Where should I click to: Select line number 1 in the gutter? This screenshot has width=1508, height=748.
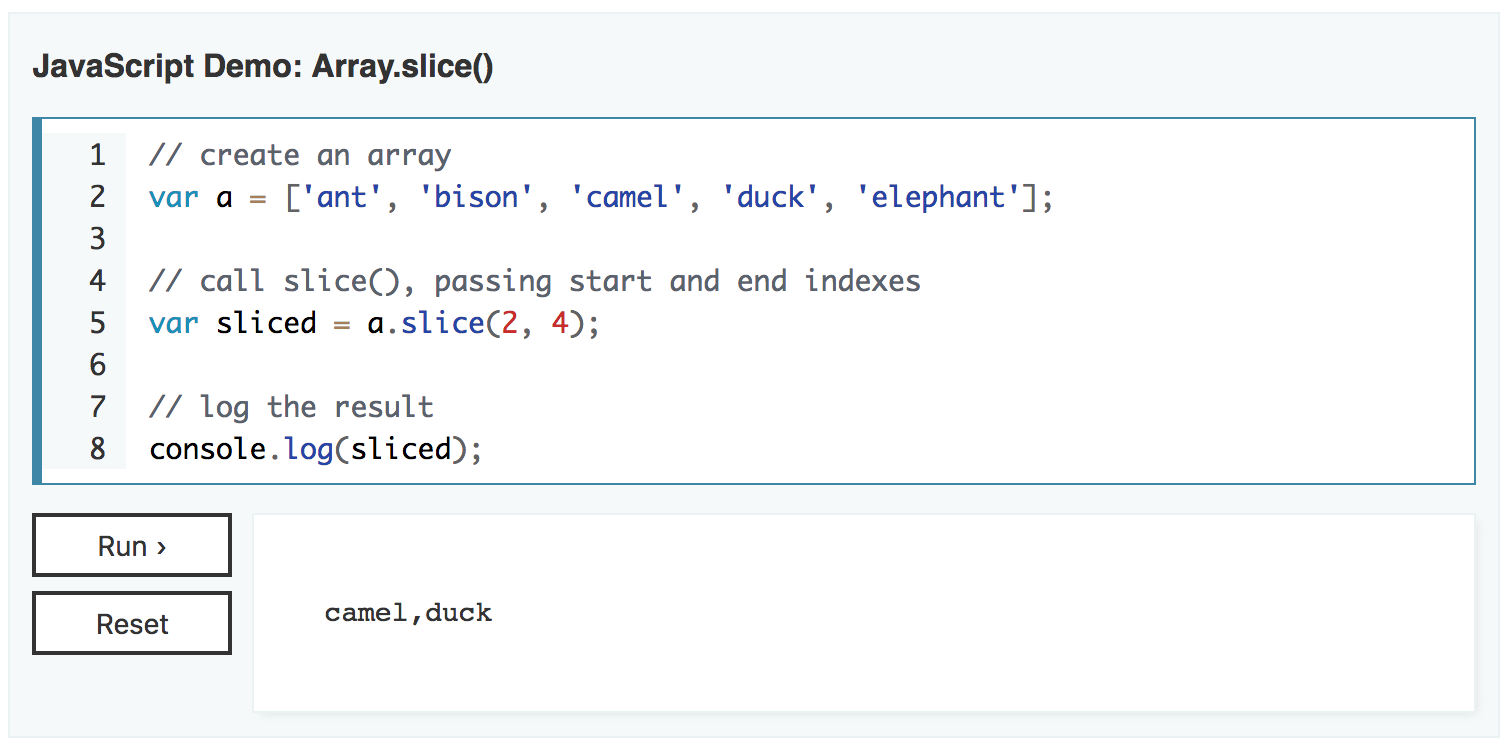[x=97, y=155]
